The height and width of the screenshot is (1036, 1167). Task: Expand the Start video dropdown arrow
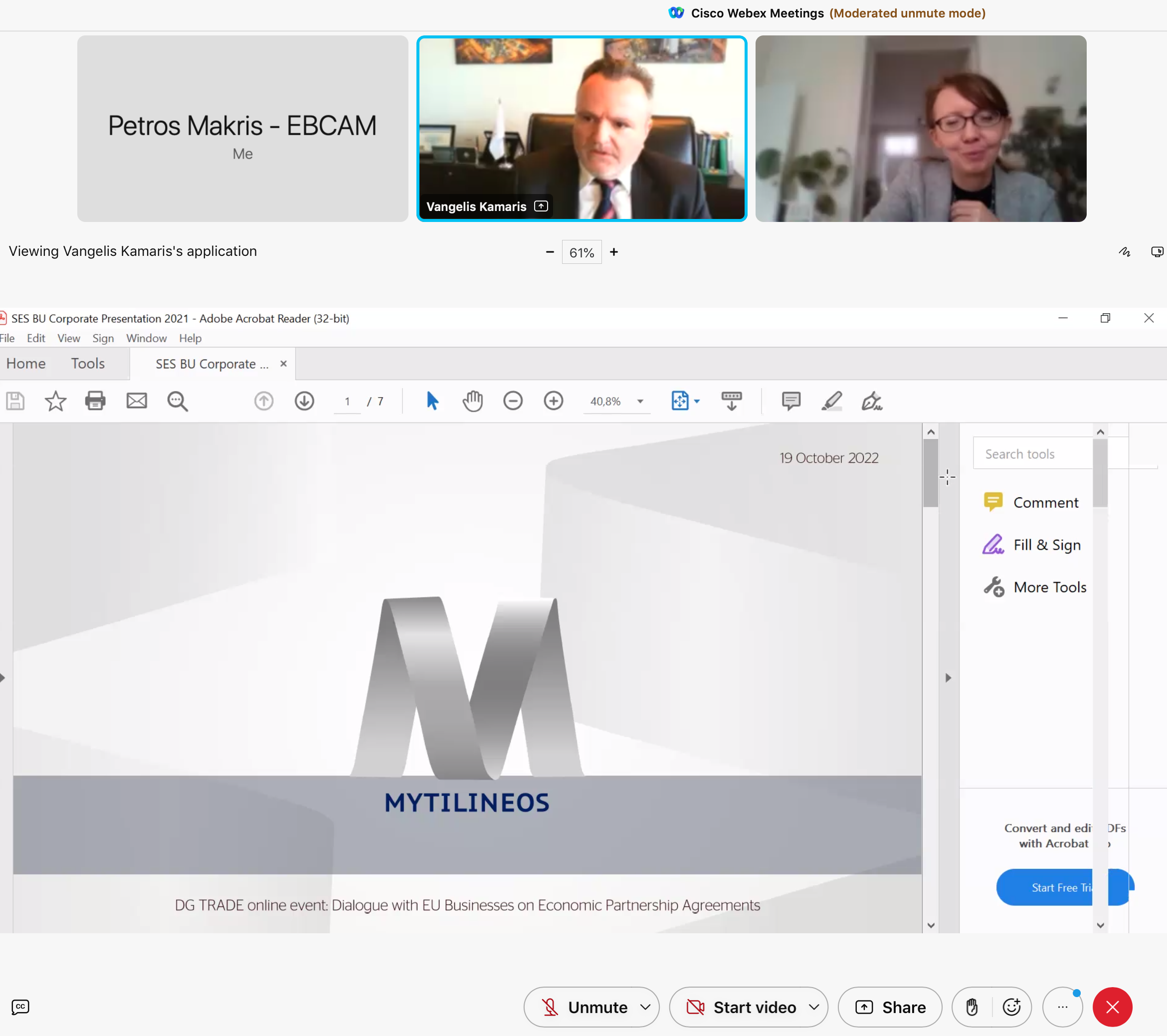click(815, 1007)
